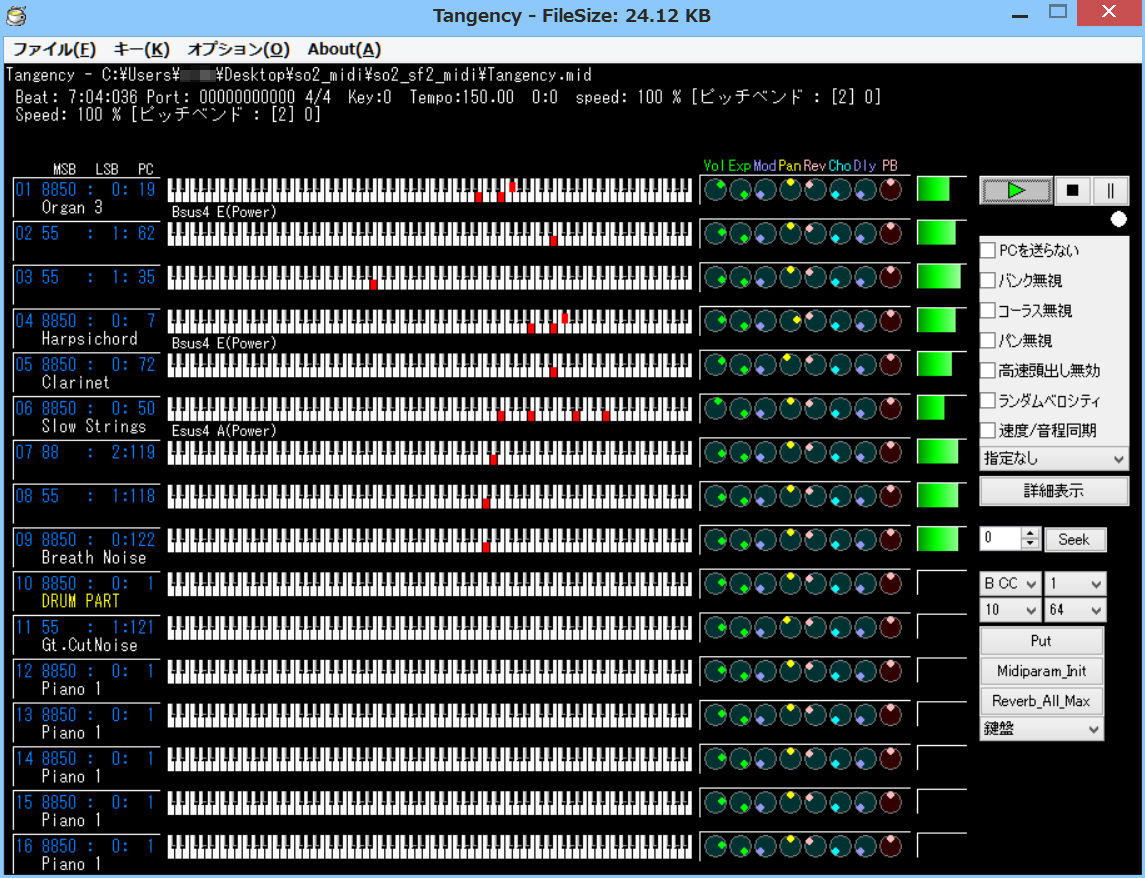Click the Organ 3 channel level meter

(940, 190)
